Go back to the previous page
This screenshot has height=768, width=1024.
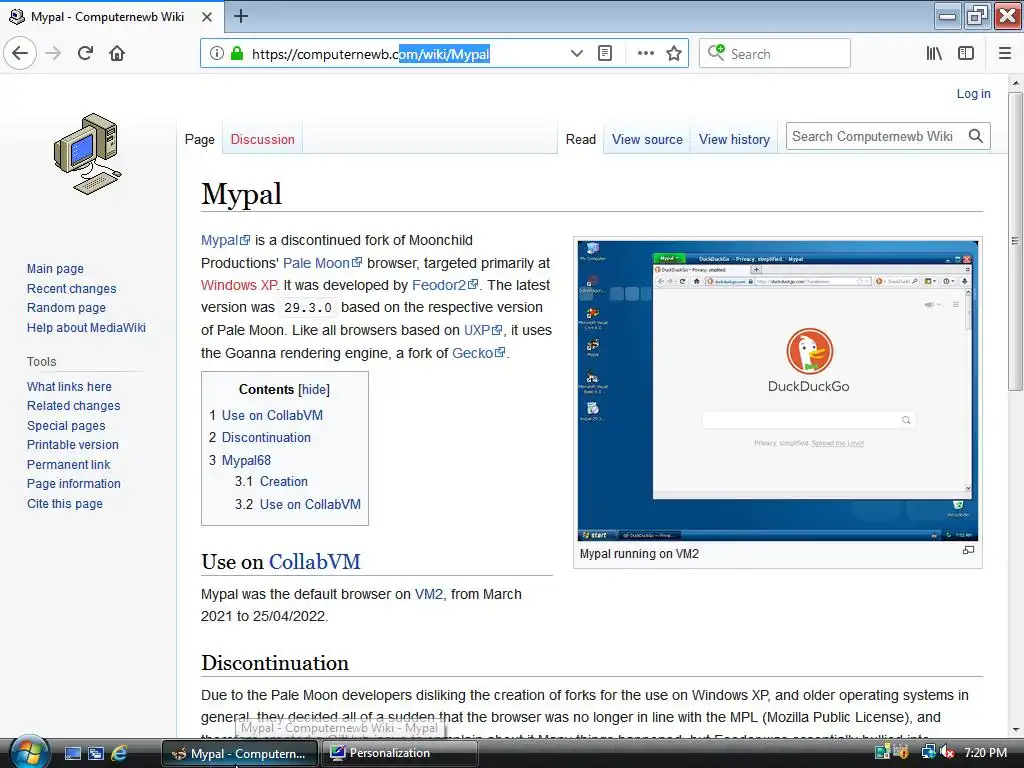click(20, 53)
